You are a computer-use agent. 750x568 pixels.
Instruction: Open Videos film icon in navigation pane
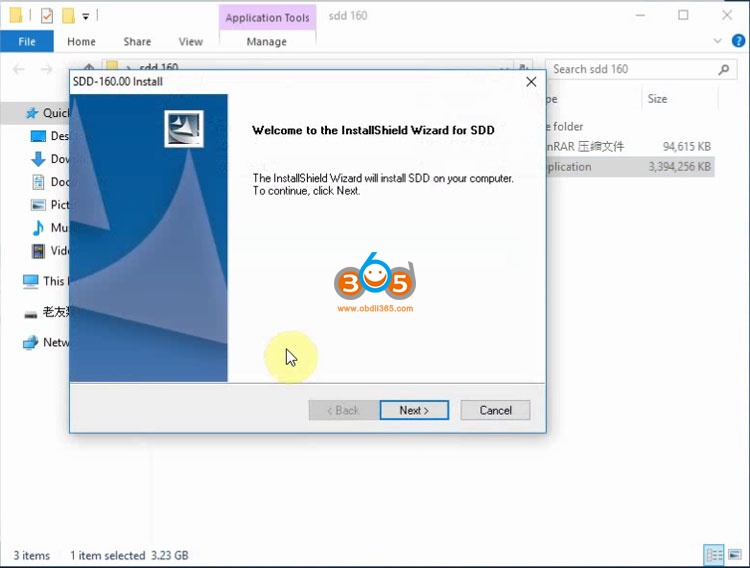point(38,251)
